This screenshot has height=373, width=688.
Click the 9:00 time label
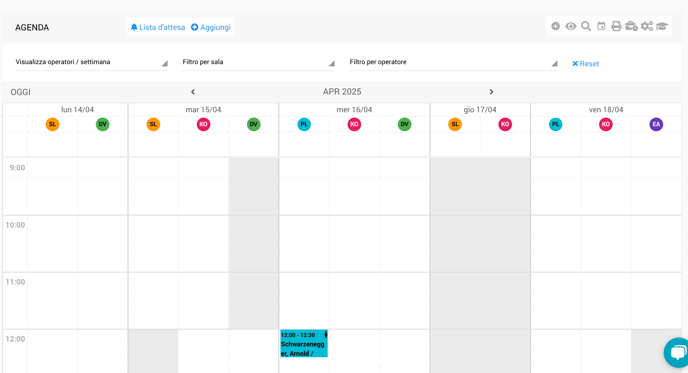pyautogui.click(x=18, y=168)
